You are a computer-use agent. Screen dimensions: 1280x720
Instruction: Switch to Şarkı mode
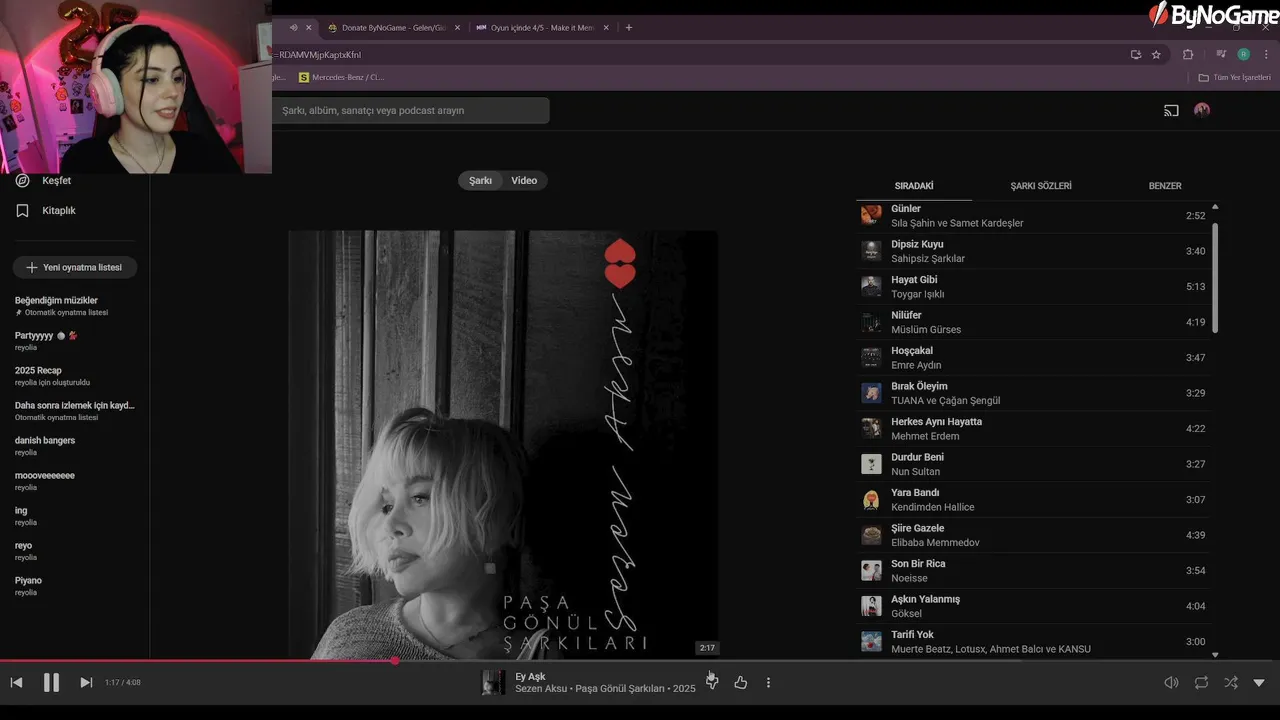(x=481, y=180)
